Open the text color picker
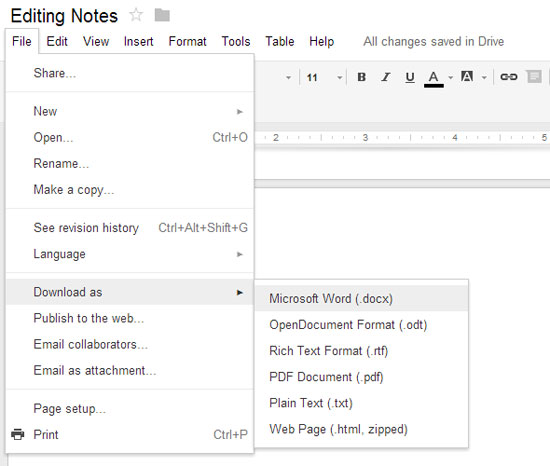The height and width of the screenshot is (466, 550). pos(434,78)
